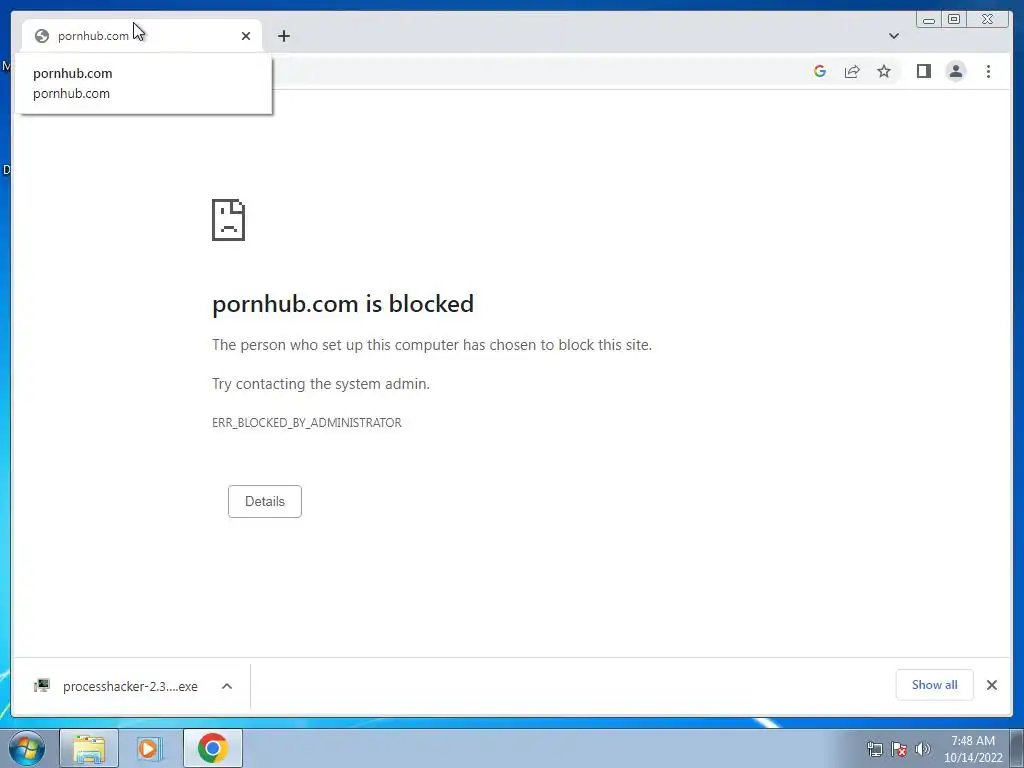Viewport: 1024px width, 768px height.
Task: Close the pornhub.com tab
Action: click(x=246, y=36)
